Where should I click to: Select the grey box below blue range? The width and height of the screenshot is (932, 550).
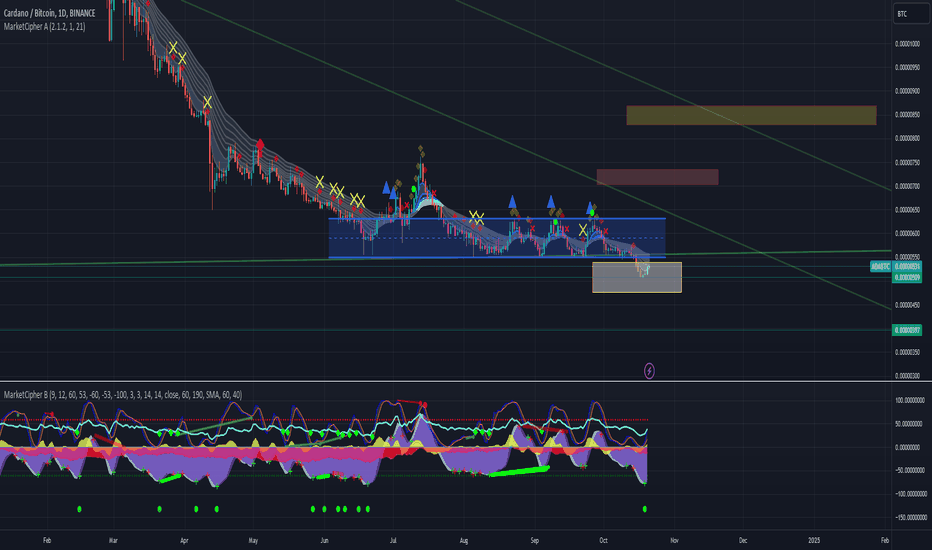(637, 277)
